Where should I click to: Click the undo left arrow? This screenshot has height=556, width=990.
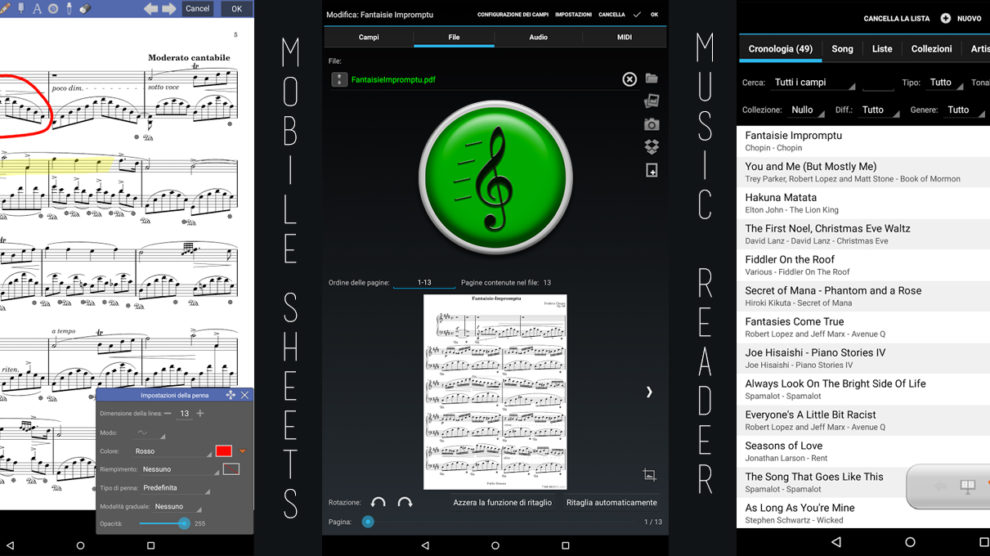151,9
